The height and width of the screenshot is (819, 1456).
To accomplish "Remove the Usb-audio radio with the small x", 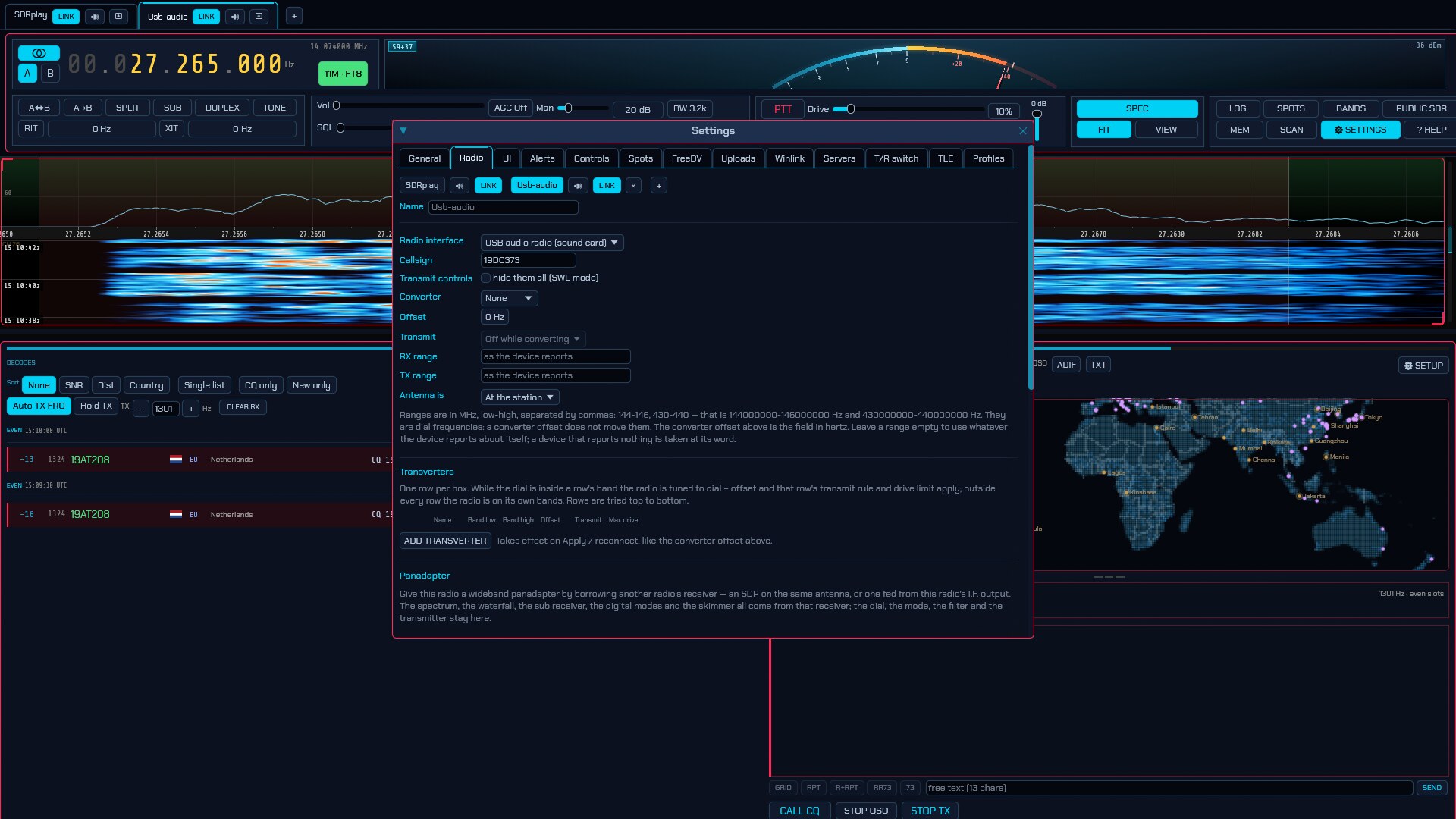I will (633, 186).
